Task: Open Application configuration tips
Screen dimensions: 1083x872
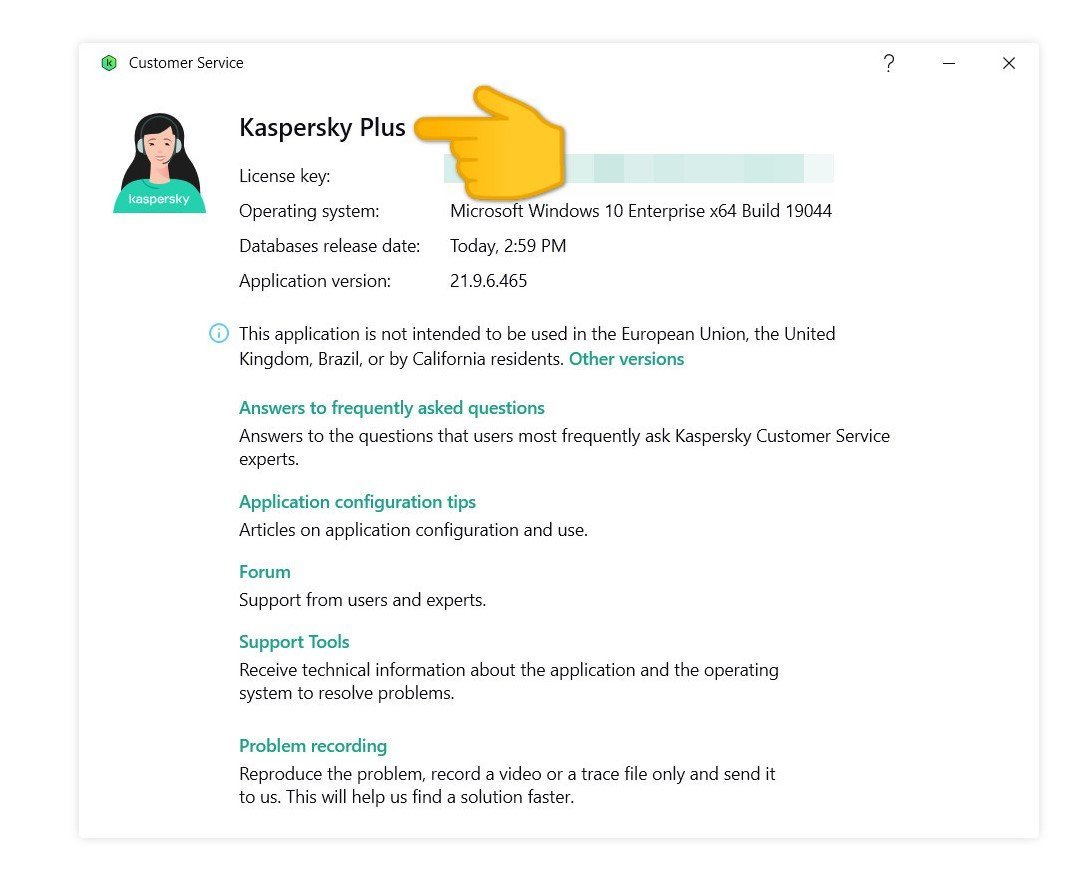Action: (x=357, y=502)
